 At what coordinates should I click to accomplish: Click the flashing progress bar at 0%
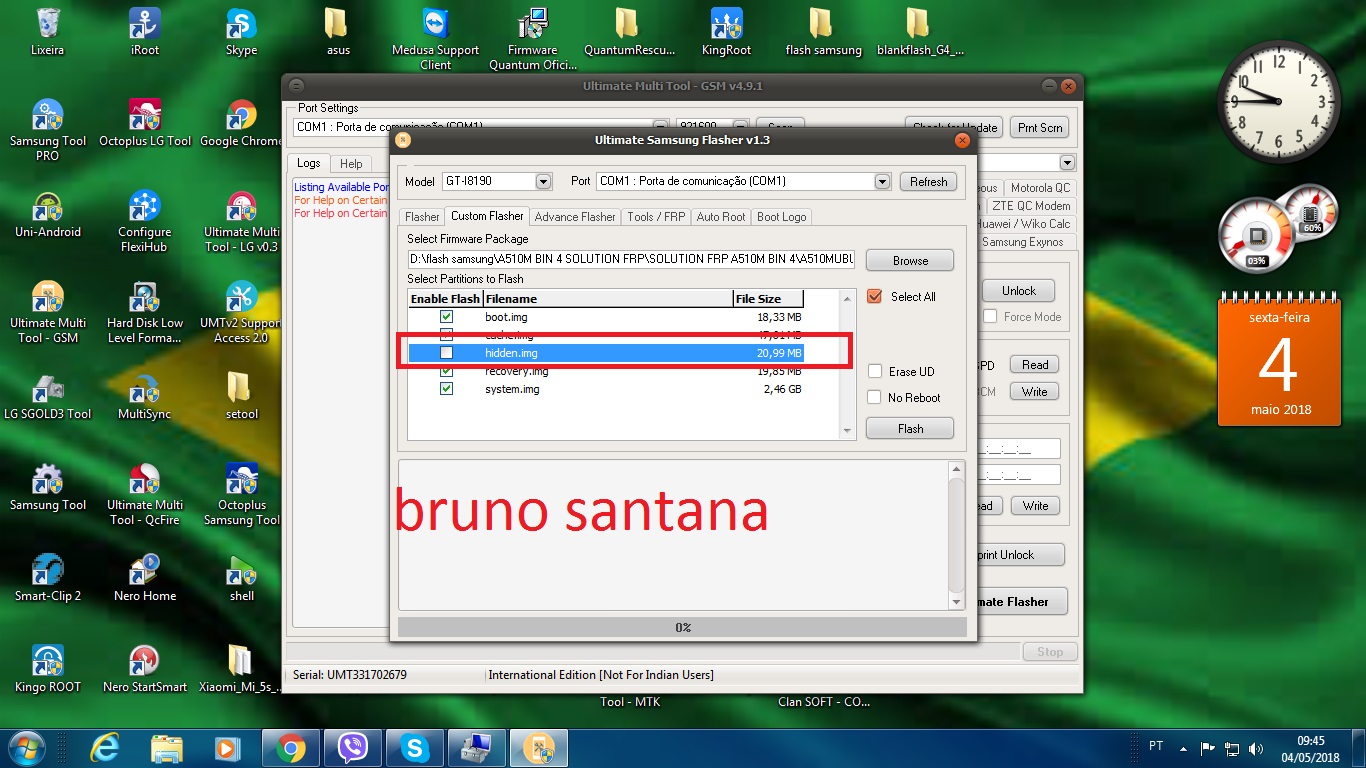(x=682, y=628)
